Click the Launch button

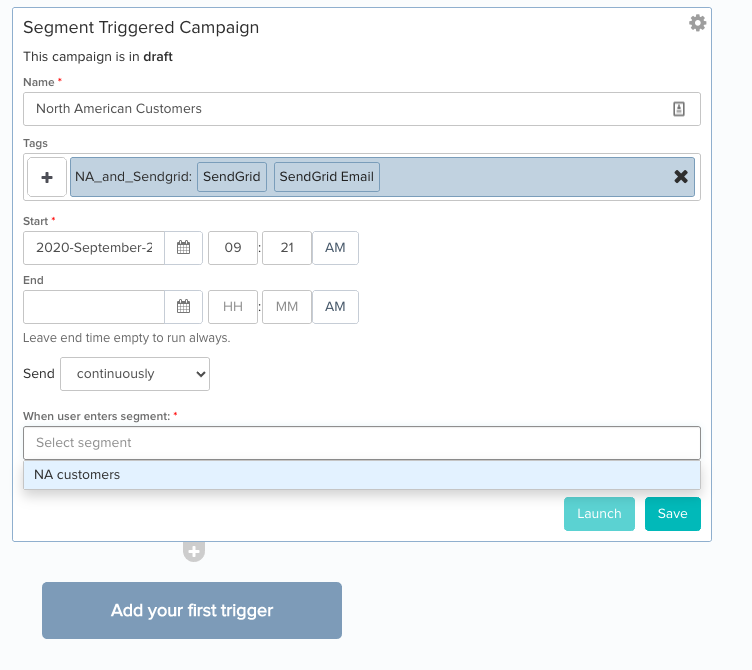pos(599,514)
